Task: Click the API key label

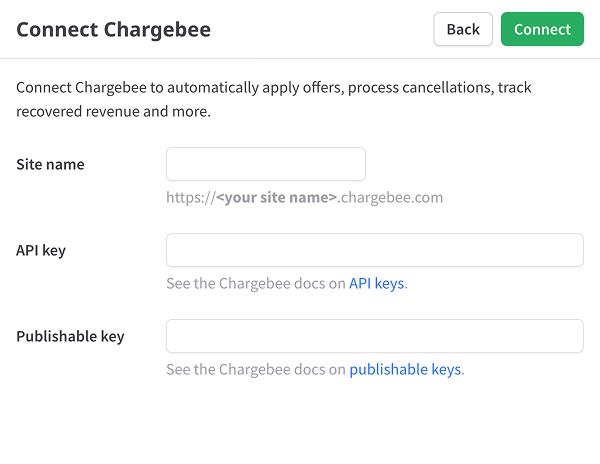Action: coord(41,251)
